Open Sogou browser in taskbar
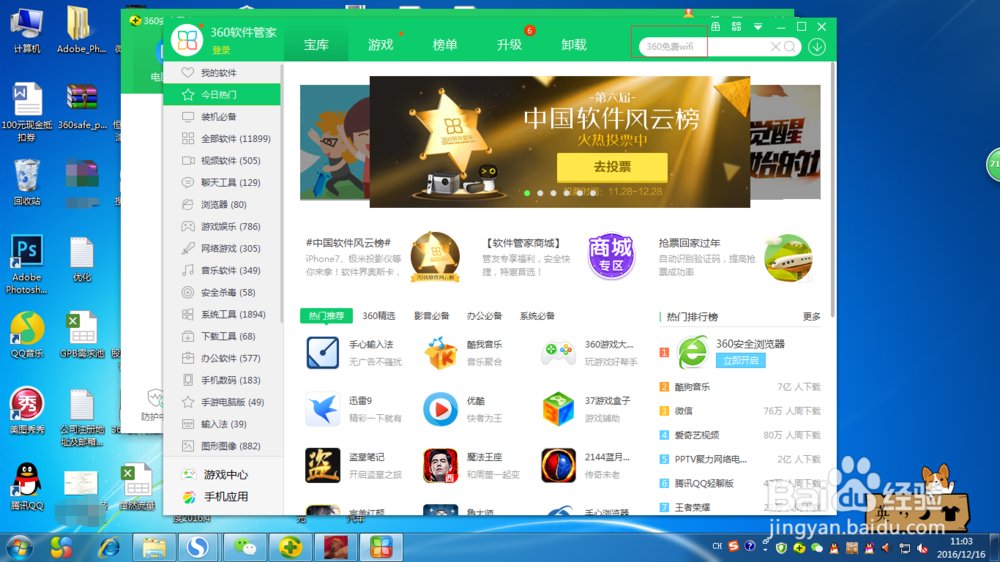1000x562 pixels. [198, 547]
